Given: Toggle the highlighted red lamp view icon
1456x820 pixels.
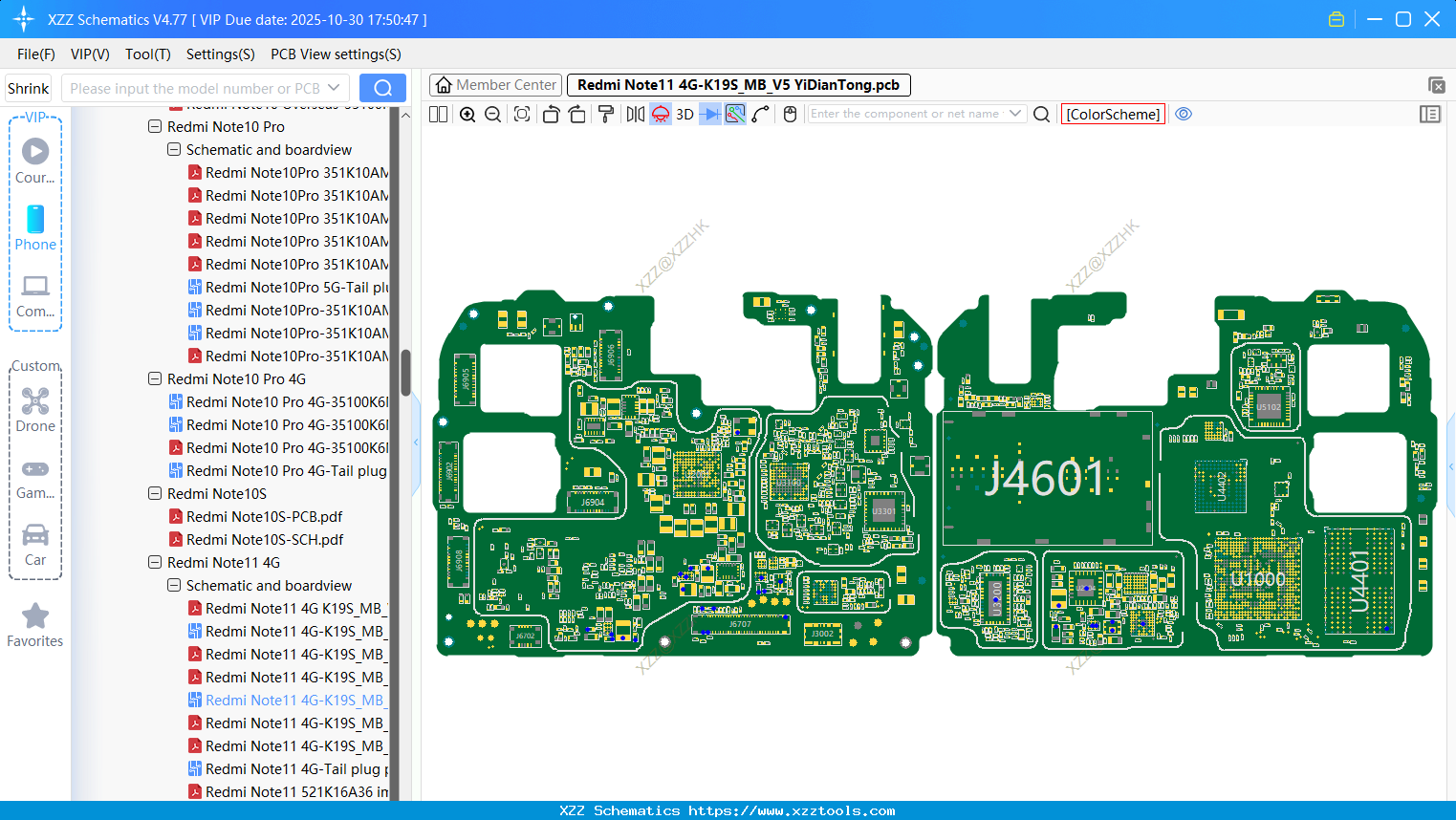Looking at the screenshot, I should [660, 114].
